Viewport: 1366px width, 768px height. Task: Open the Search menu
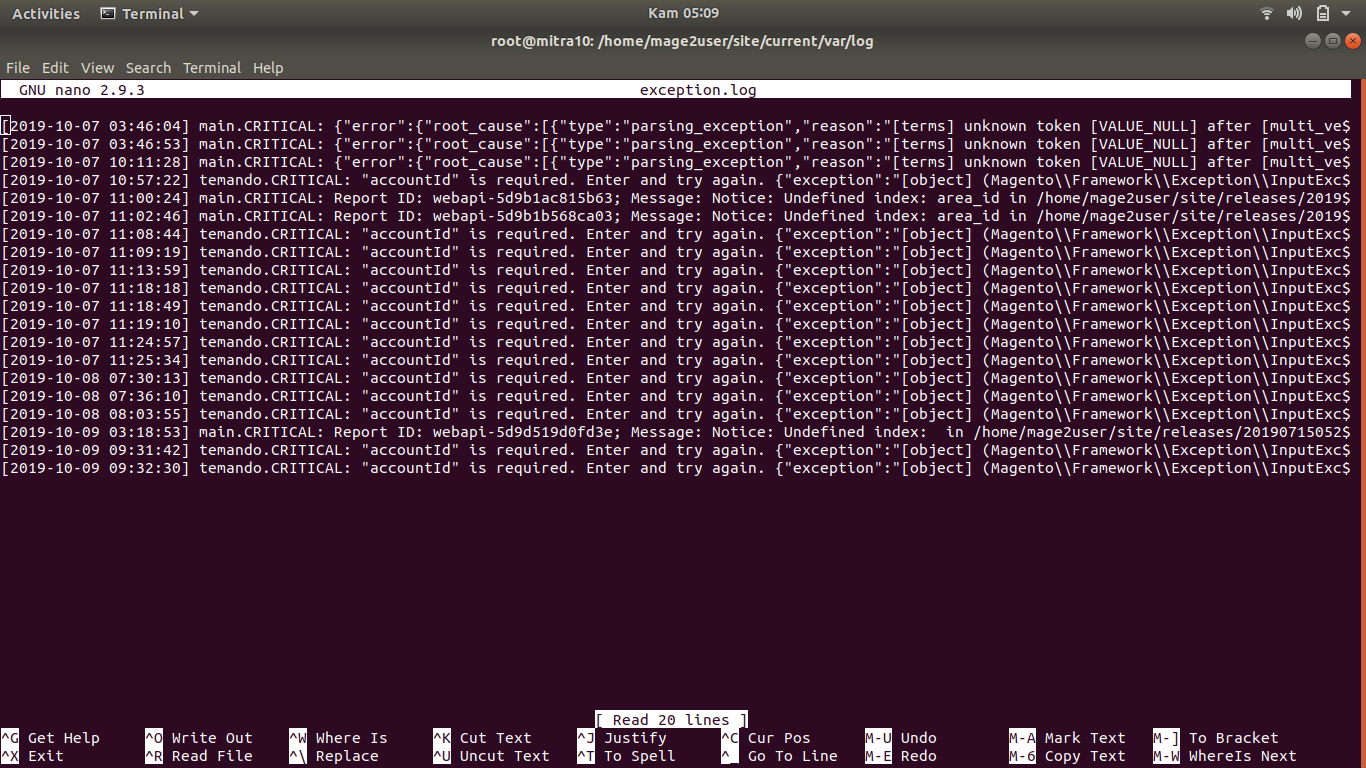click(x=148, y=68)
